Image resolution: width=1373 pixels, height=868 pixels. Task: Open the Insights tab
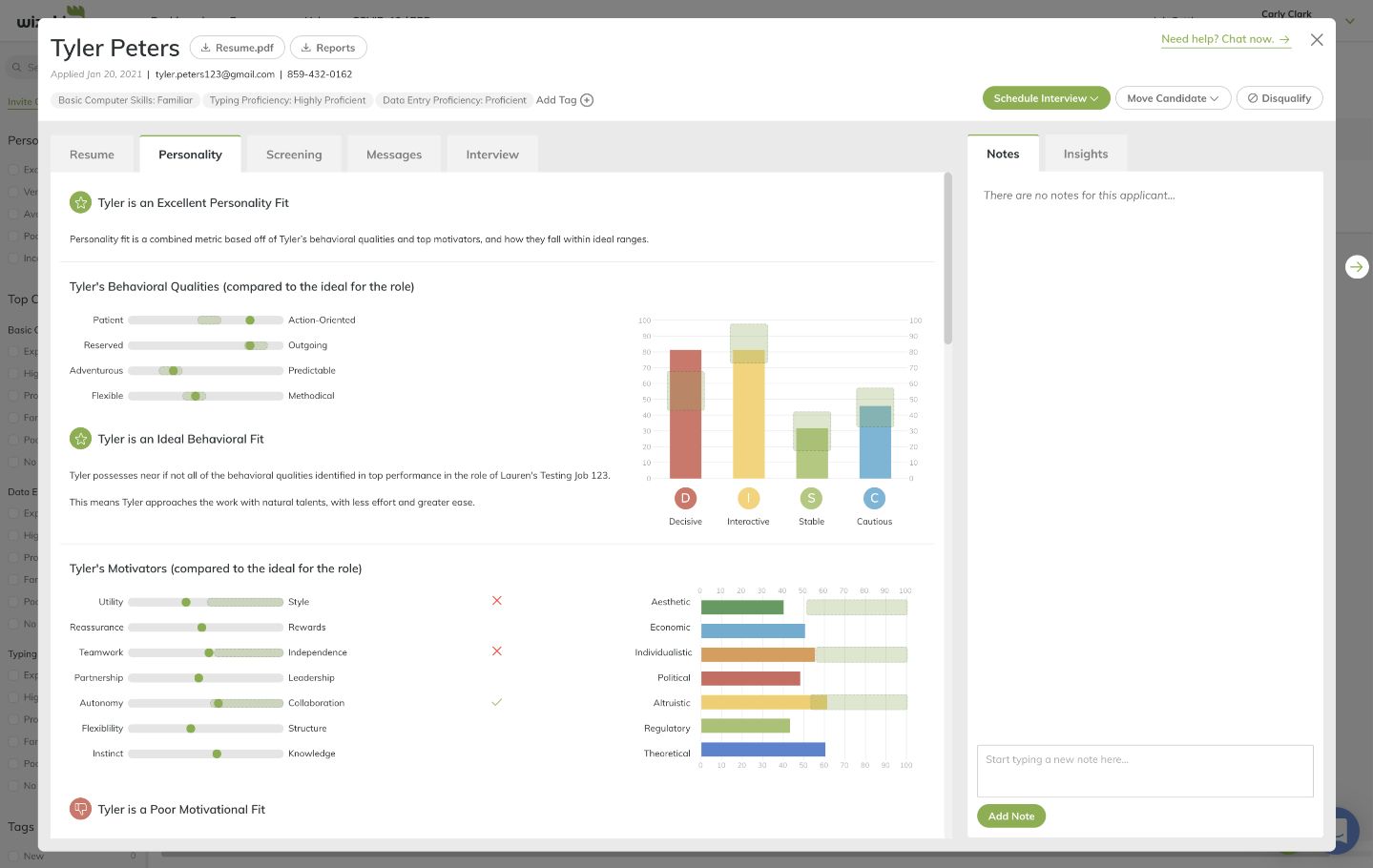(x=1085, y=154)
